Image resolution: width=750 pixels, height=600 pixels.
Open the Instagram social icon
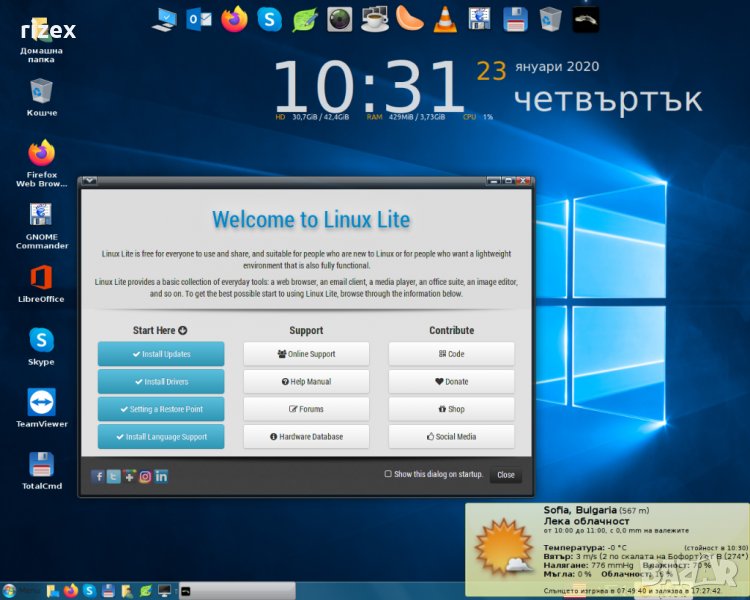tap(145, 476)
